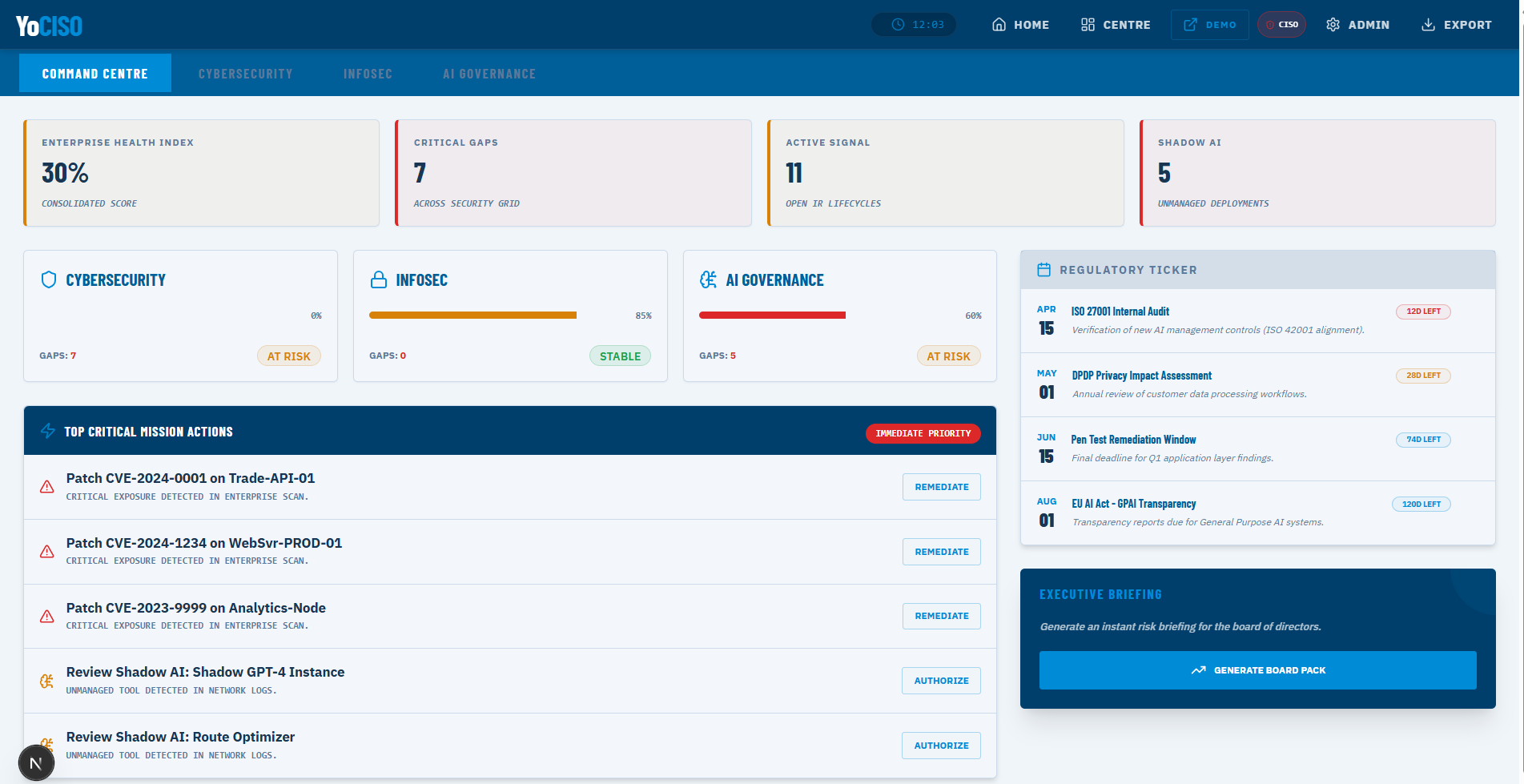Remediate CVE-2024-0001 on Trade-API-01
The width and height of the screenshot is (1524, 784).
pyautogui.click(x=942, y=487)
